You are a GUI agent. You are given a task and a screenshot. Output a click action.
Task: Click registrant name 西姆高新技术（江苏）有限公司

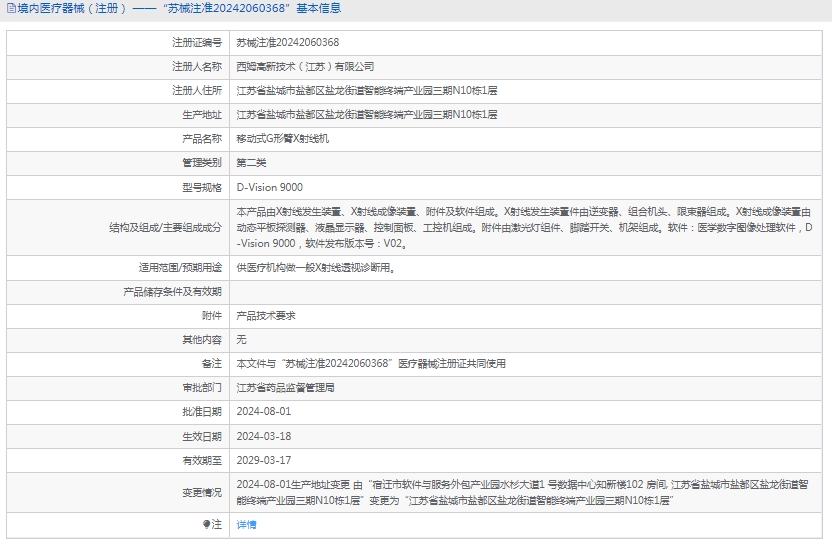(304, 67)
